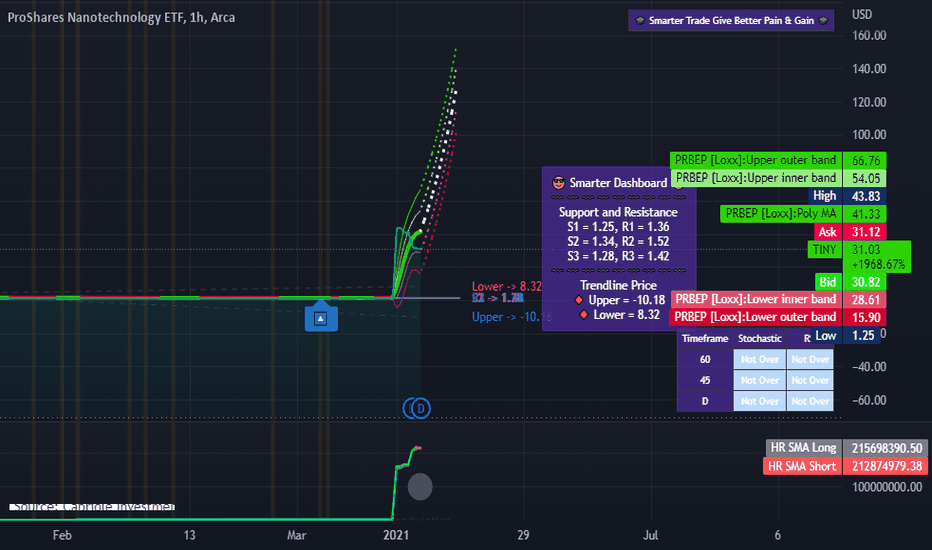Click the timeframe D row cell
Image resolution: width=932 pixels, height=550 pixels.
point(705,401)
